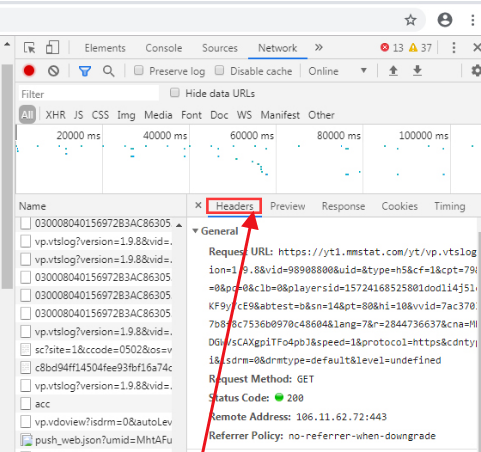
Task: Enable the Disable cache checkbox
Action: 219,70
